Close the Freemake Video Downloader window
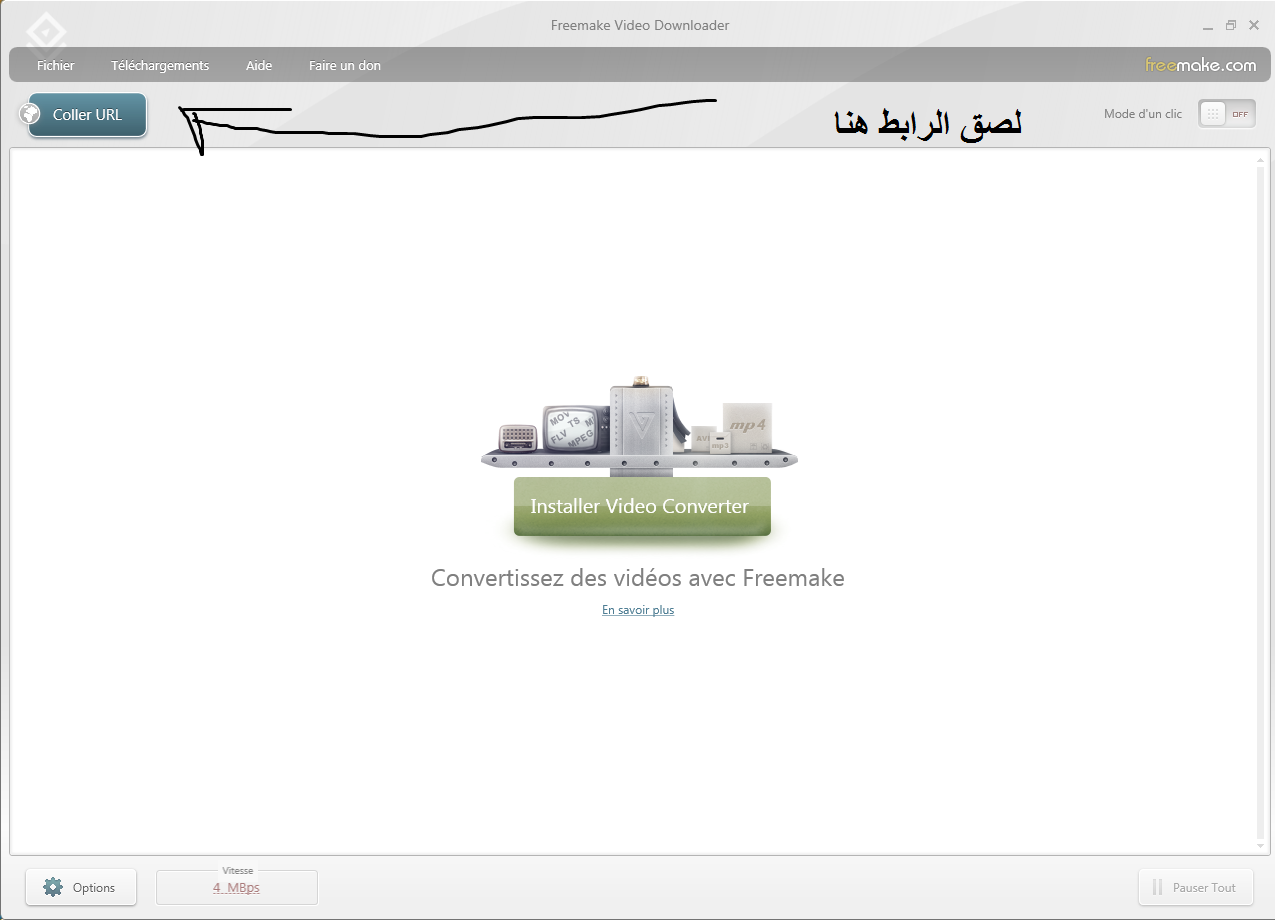This screenshot has height=920, width=1275. coord(1254,25)
